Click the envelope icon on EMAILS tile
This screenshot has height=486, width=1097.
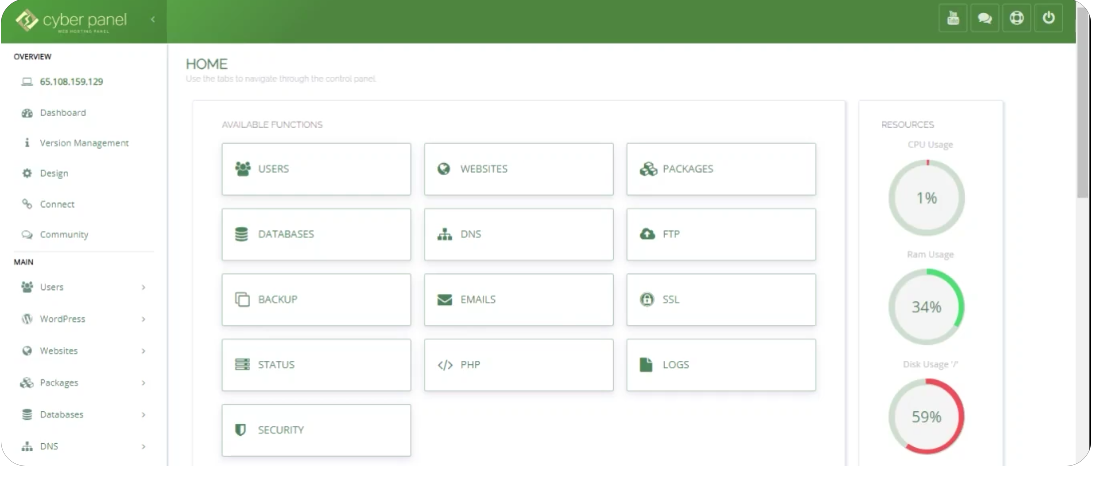coord(444,299)
